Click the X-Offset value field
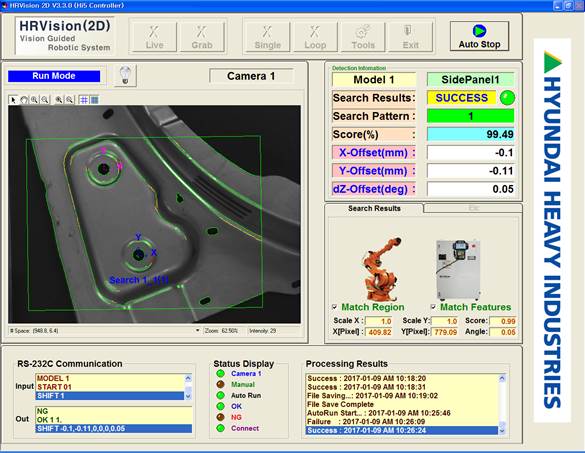585x453 pixels. [x=471, y=153]
